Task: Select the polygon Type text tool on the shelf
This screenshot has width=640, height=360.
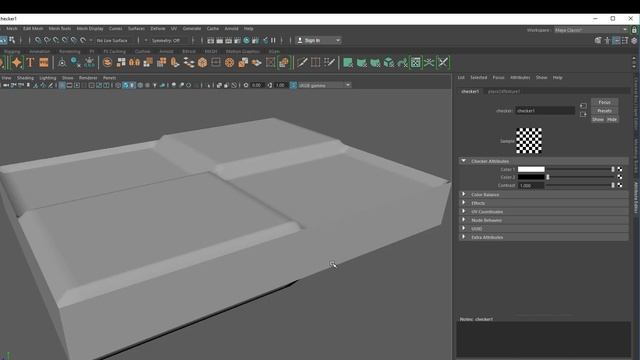Action: point(30,62)
